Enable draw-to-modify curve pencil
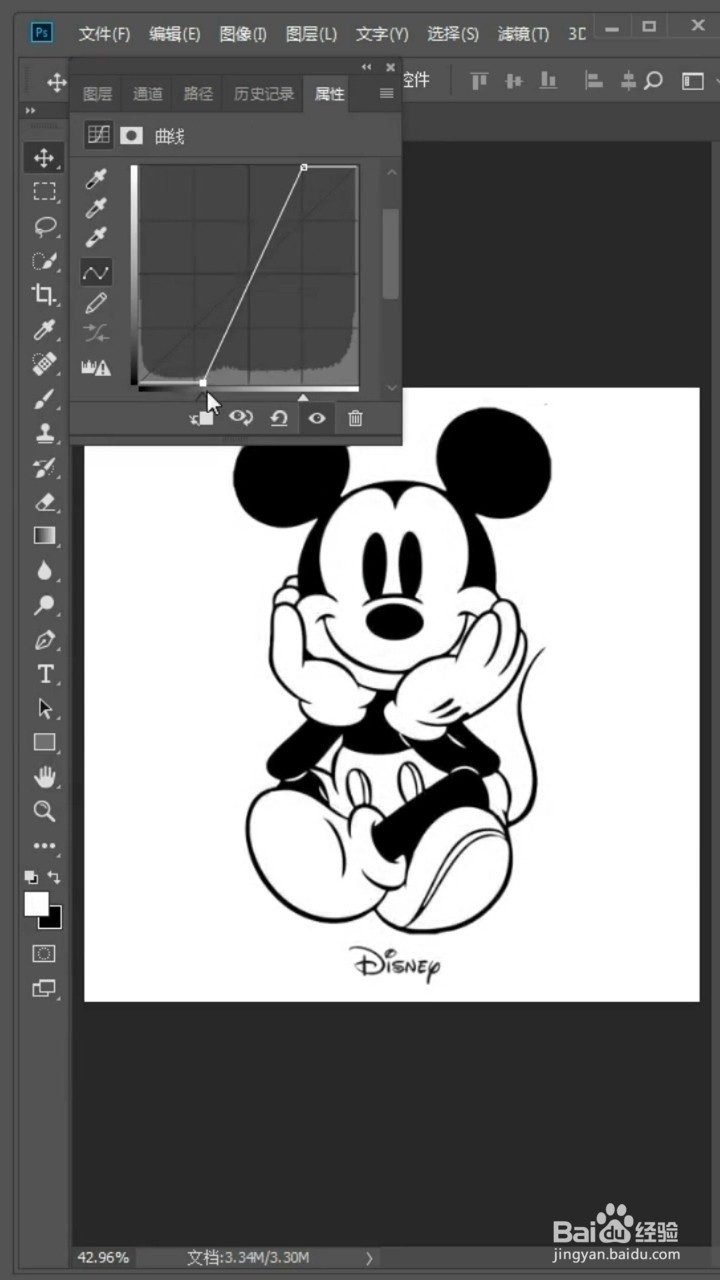The image size is (720, 1280). (97, 302)
